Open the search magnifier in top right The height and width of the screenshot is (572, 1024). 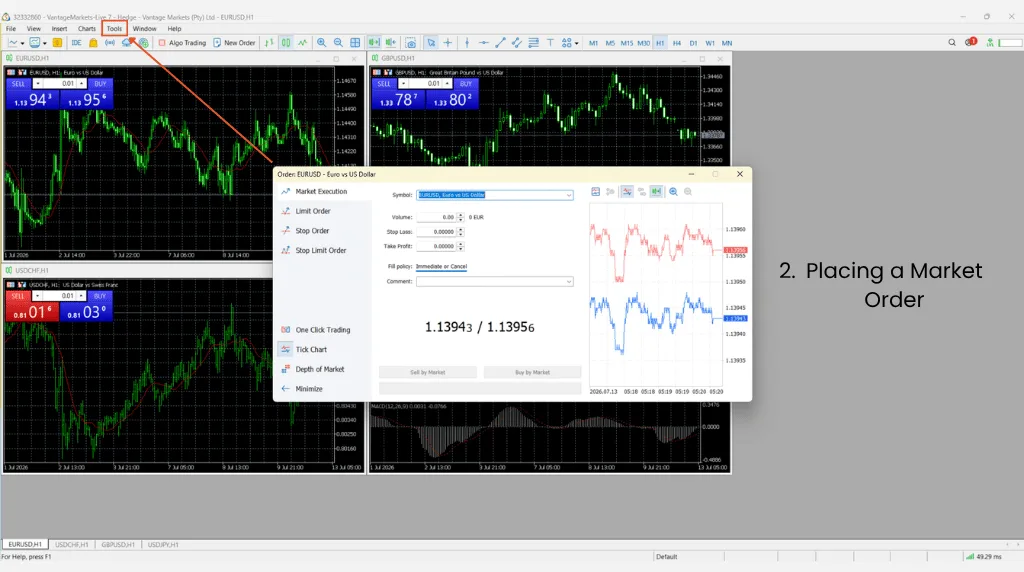(952, 42)
